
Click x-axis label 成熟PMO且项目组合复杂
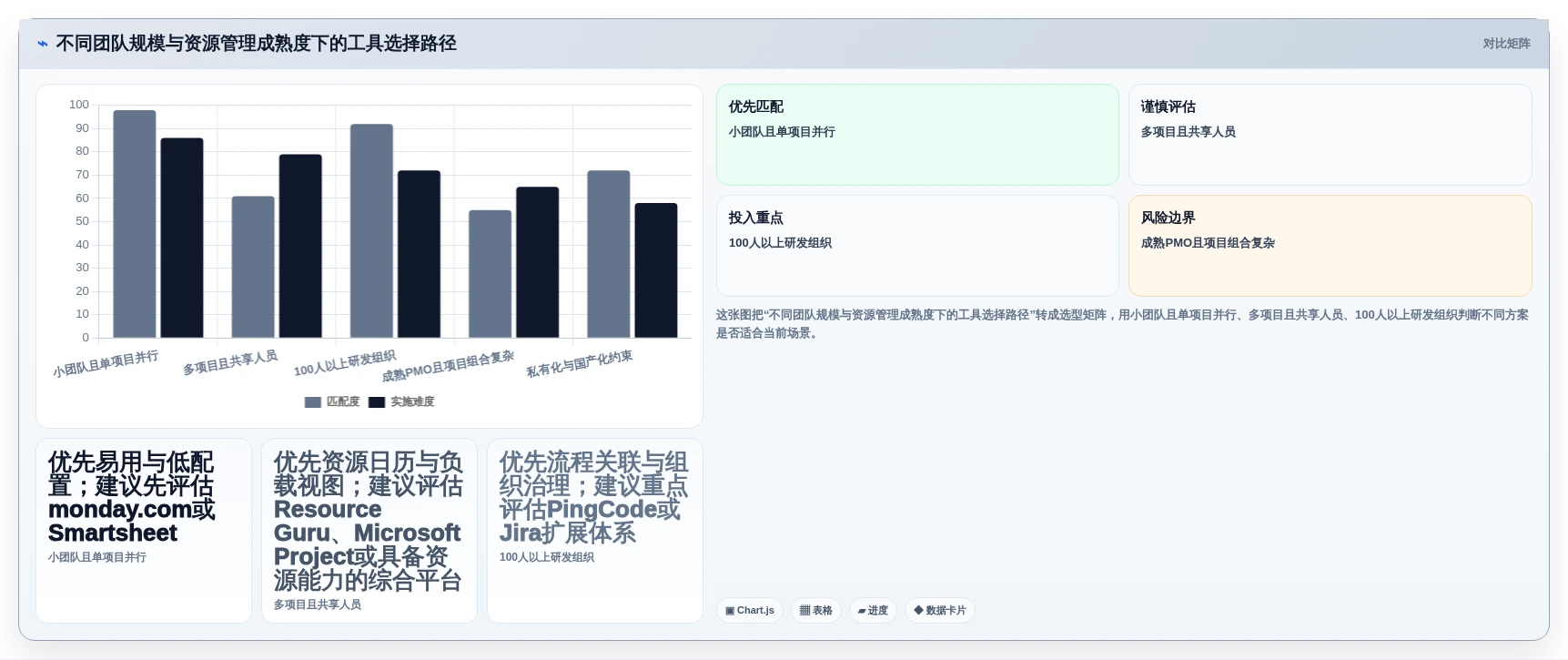click(x=448, y=367)
